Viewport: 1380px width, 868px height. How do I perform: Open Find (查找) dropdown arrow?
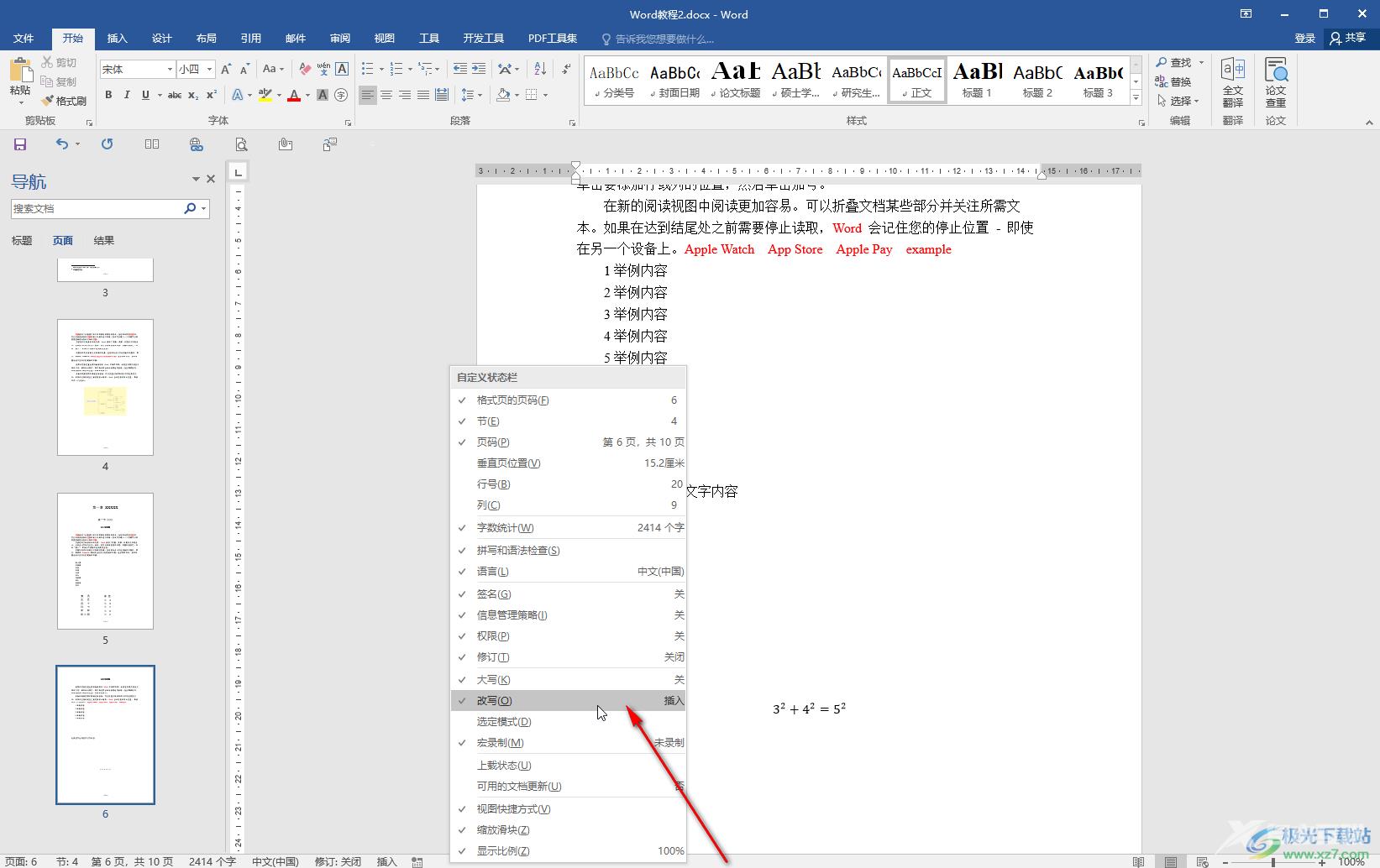[x=1201, y=62]
